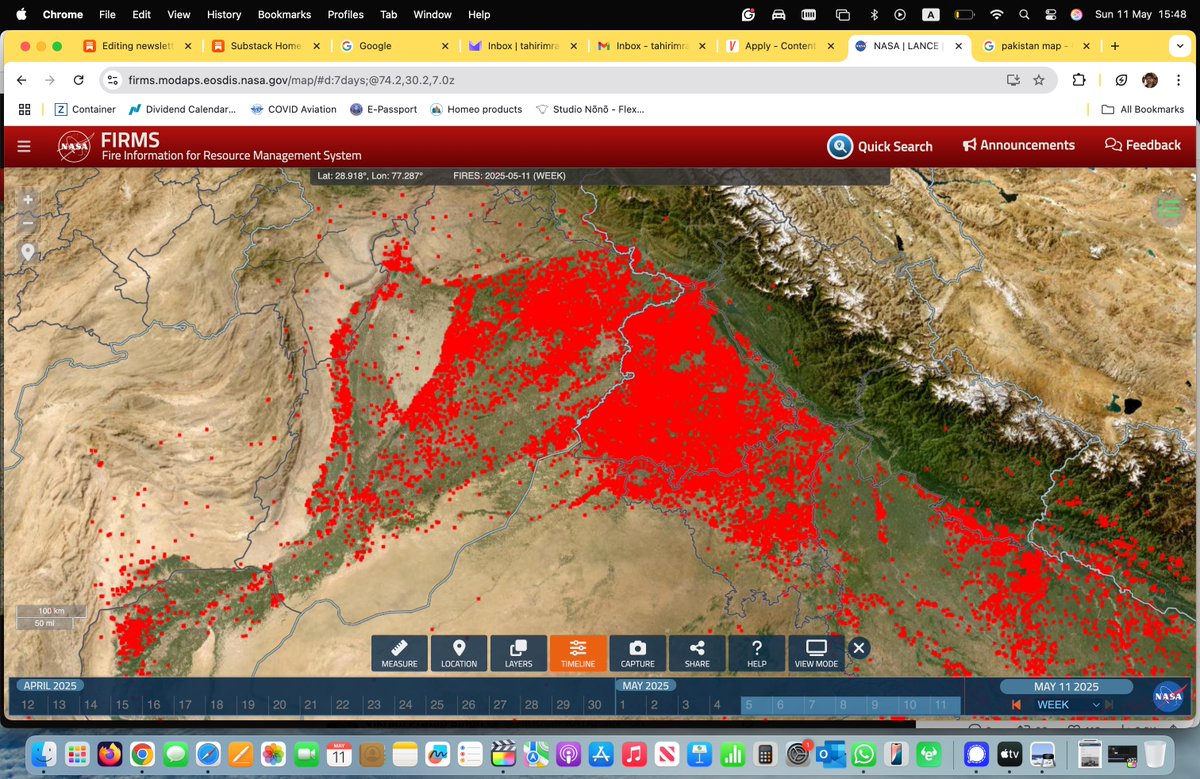Image resolution: width=1200 pixels, height=779 pixels.
Task: Click the highlighted May 5-11 timeline range
Action: [851, 705]
